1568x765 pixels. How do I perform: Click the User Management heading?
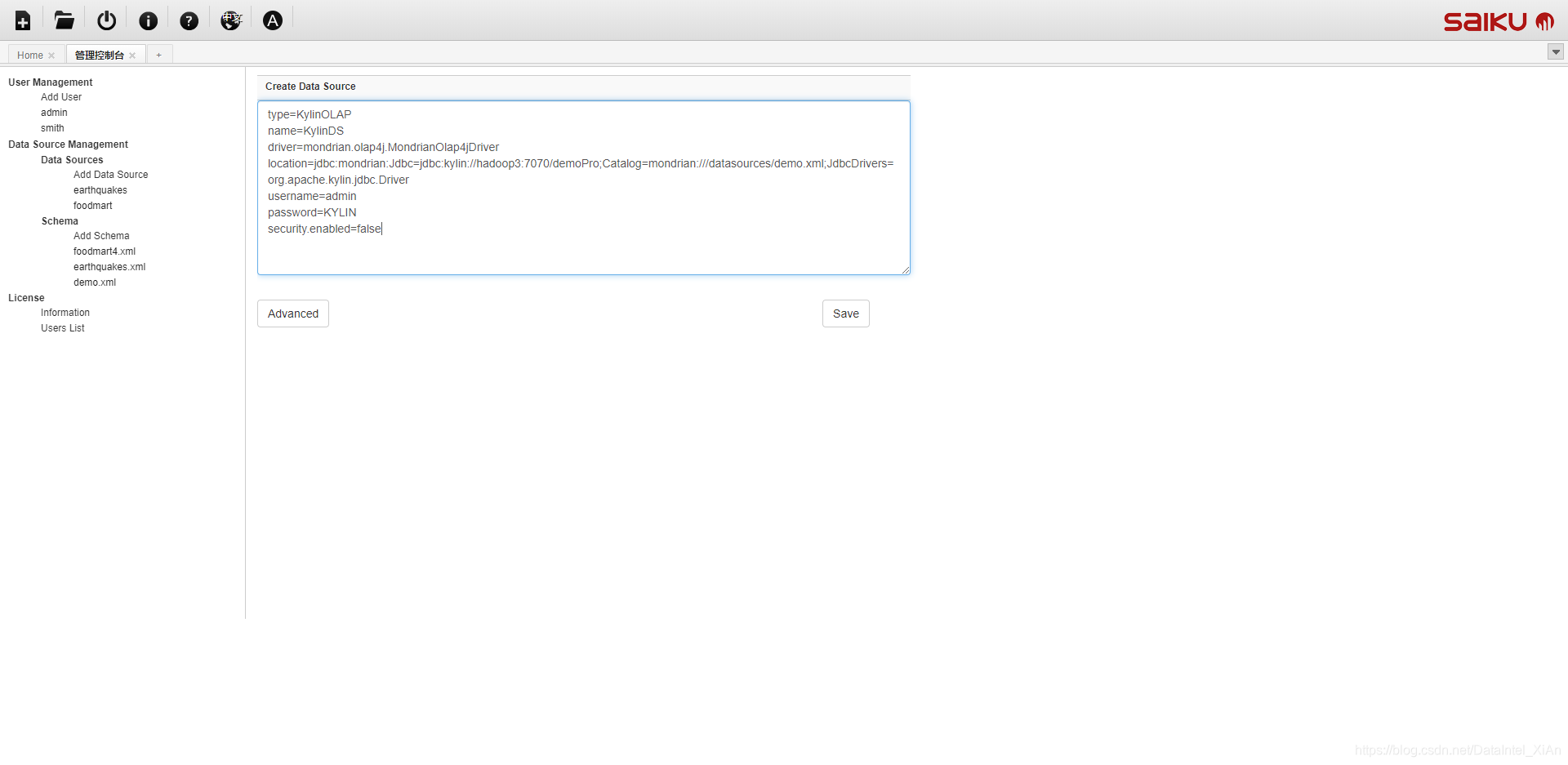pos(51,82)
